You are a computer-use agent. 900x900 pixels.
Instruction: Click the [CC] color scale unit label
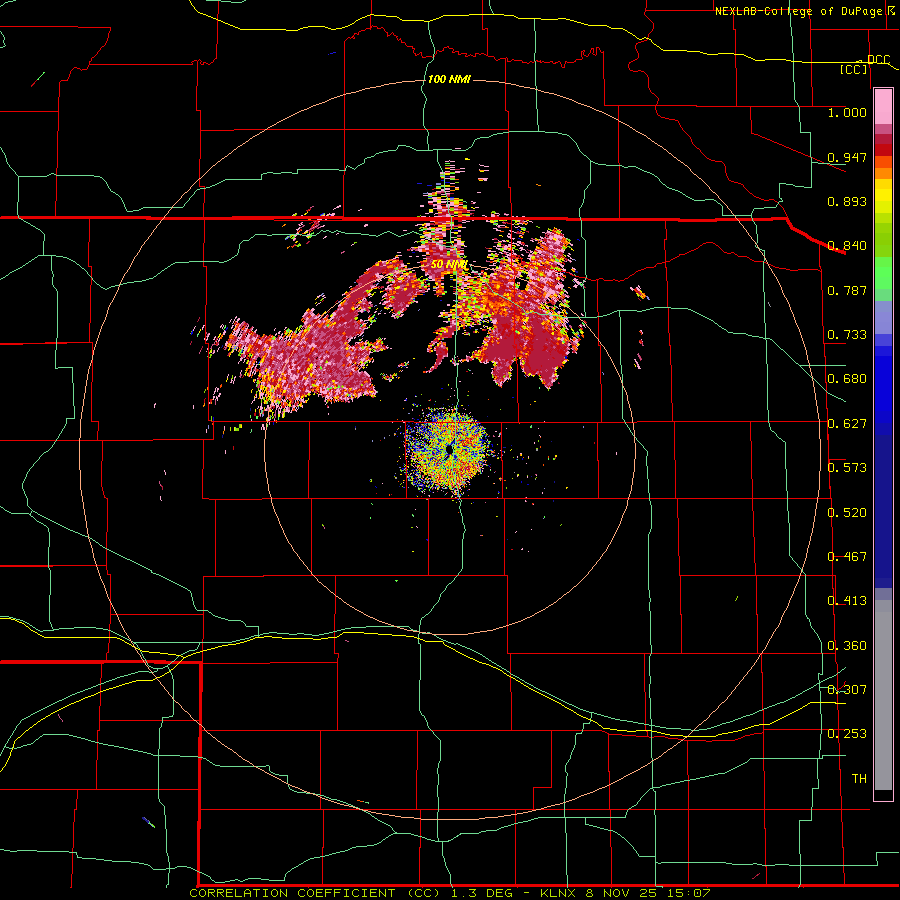point(854,70)
